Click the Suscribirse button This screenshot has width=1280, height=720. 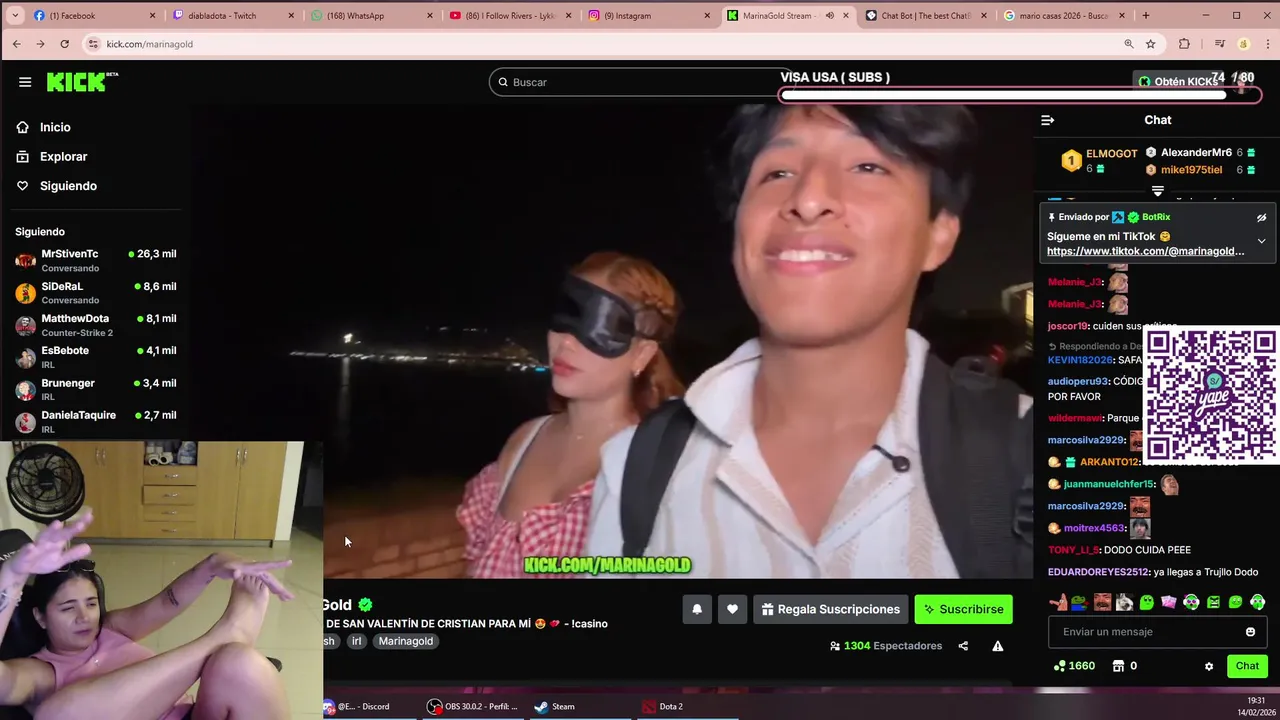[x=963, y=609]
